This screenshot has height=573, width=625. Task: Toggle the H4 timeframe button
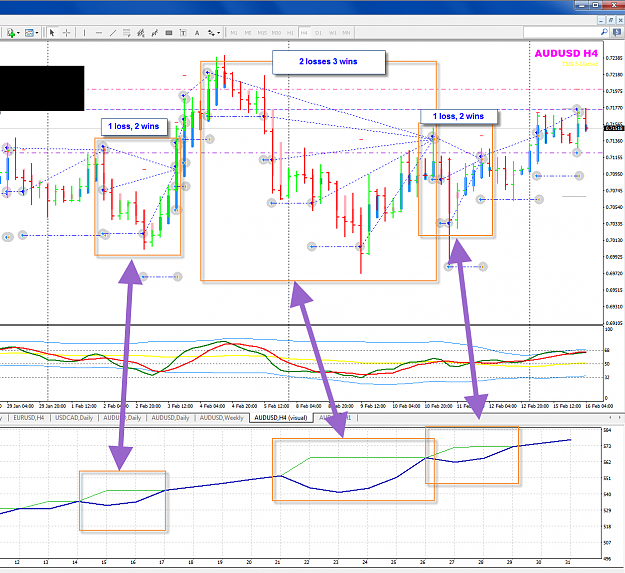[304, 33]
